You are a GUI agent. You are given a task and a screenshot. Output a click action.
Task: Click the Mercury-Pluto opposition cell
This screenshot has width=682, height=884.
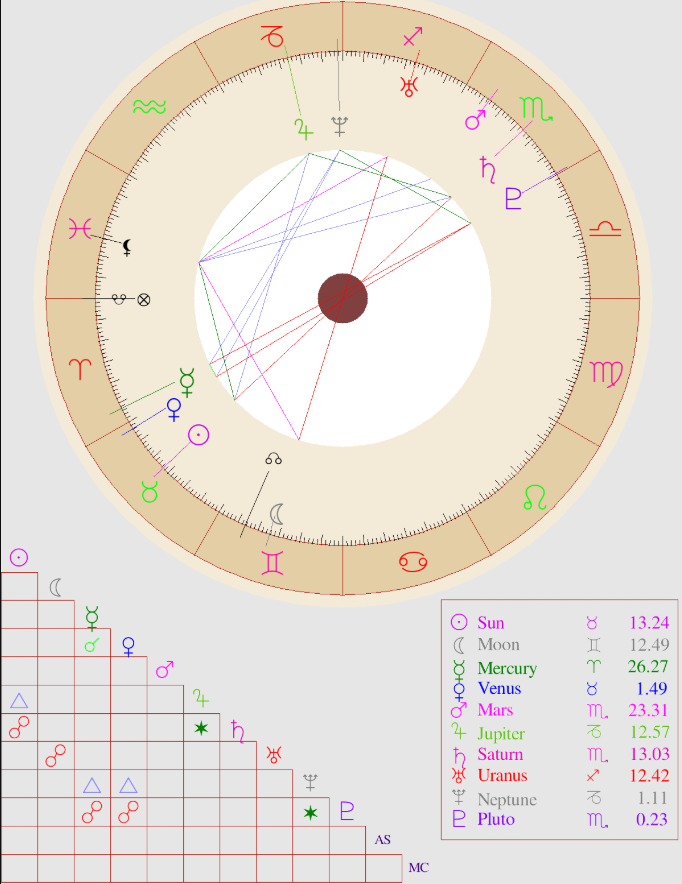[92, 812]
